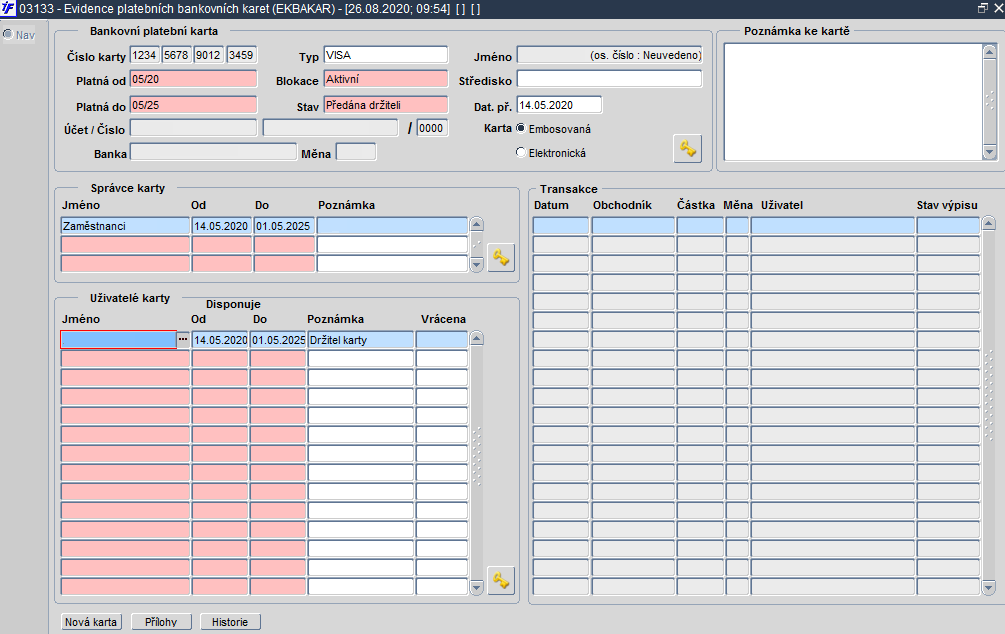Click the application logo icon in title bar
The width and height of the screenshot is (1005, 634).
[8, 8]
